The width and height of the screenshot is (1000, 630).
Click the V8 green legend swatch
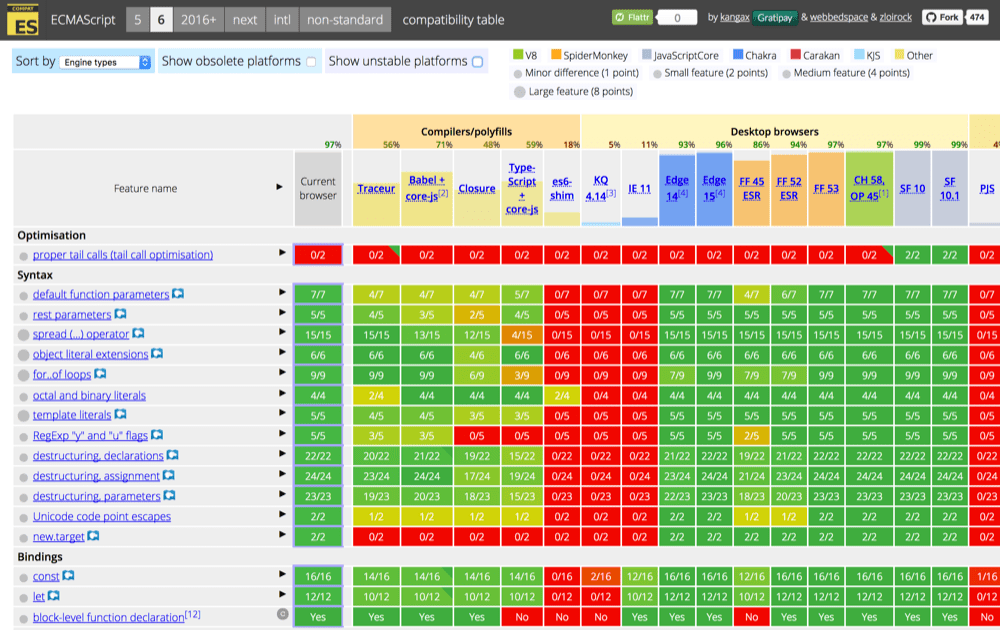click(518, 55)
